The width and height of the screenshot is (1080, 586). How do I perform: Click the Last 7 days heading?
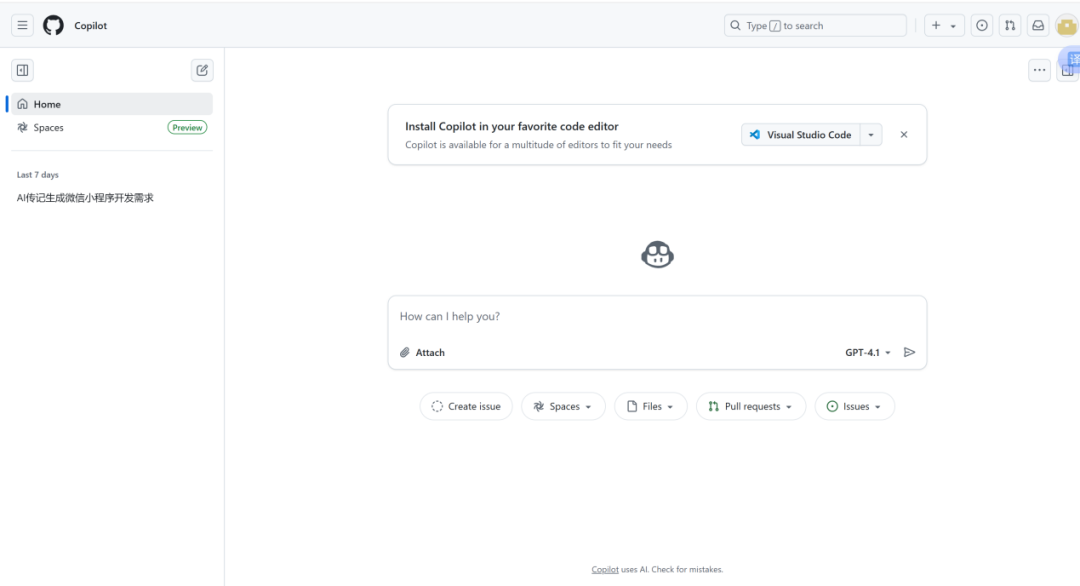click(x=38, y=175)
